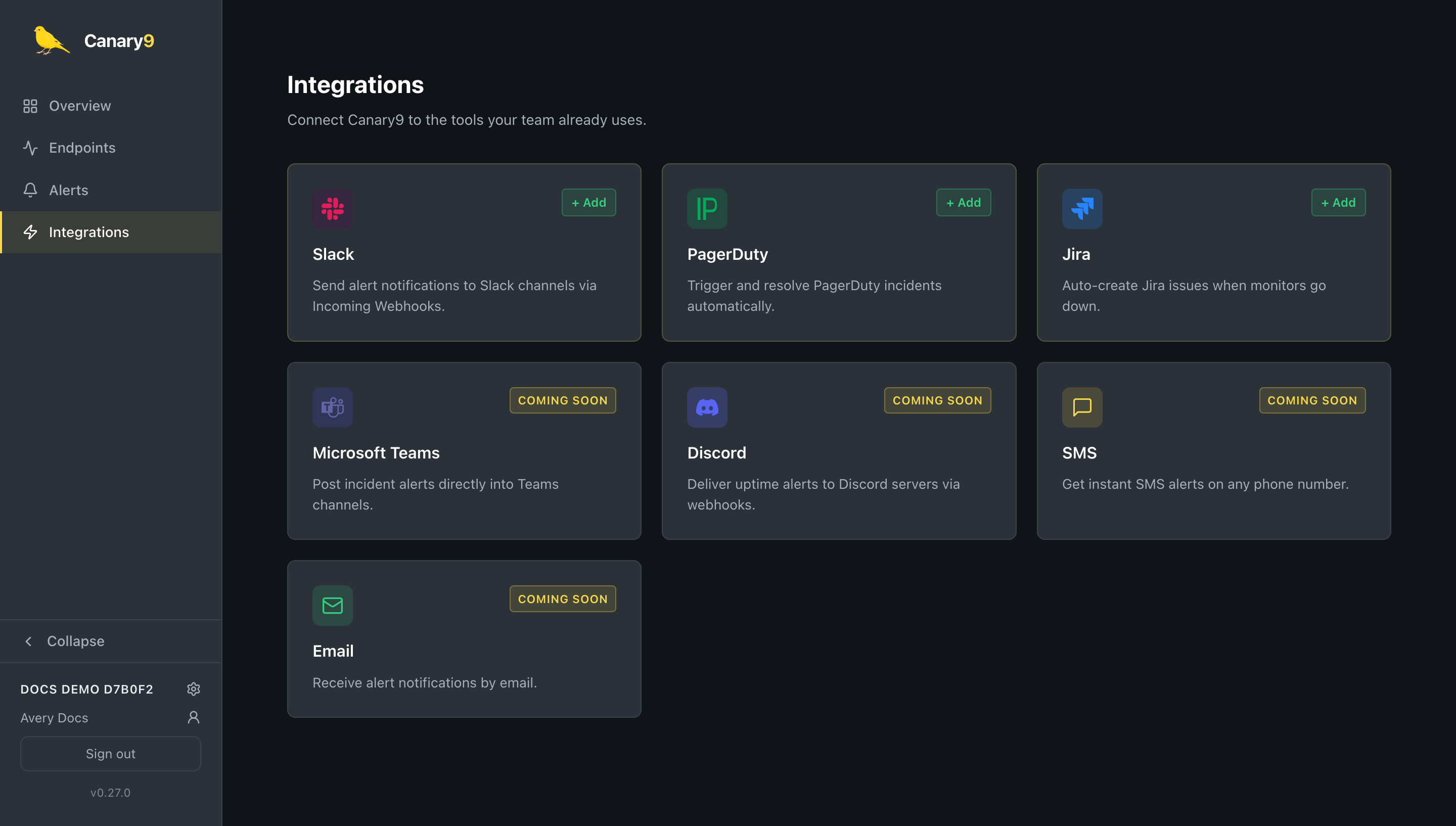Navigate to Endpoints
The width and height of the screenshot is (1456, 826).
coord(111,148)
